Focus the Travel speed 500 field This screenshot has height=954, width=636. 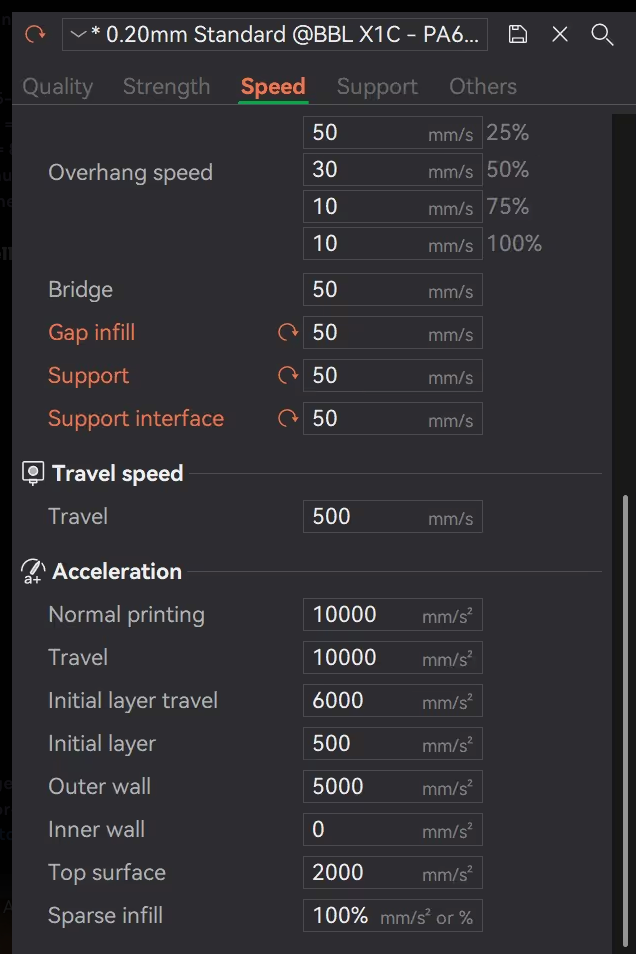pyautogui.click(x=392, y=517)
